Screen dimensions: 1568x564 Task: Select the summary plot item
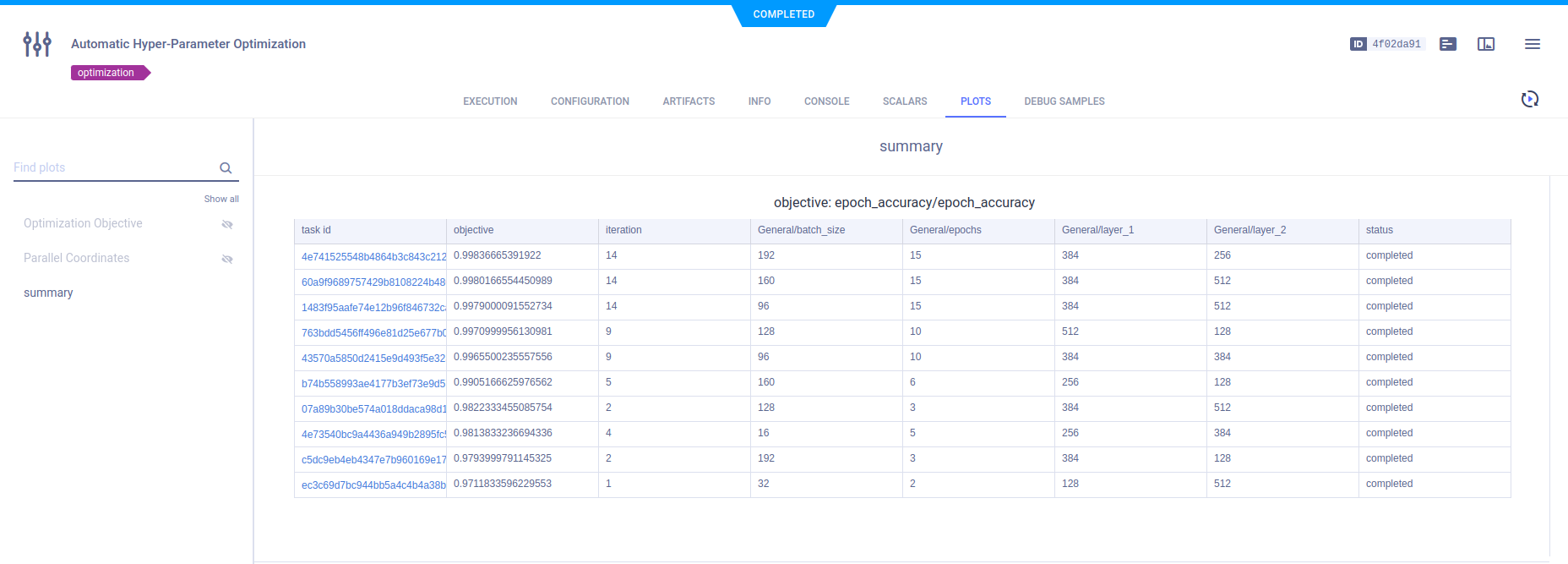[48, 293]
